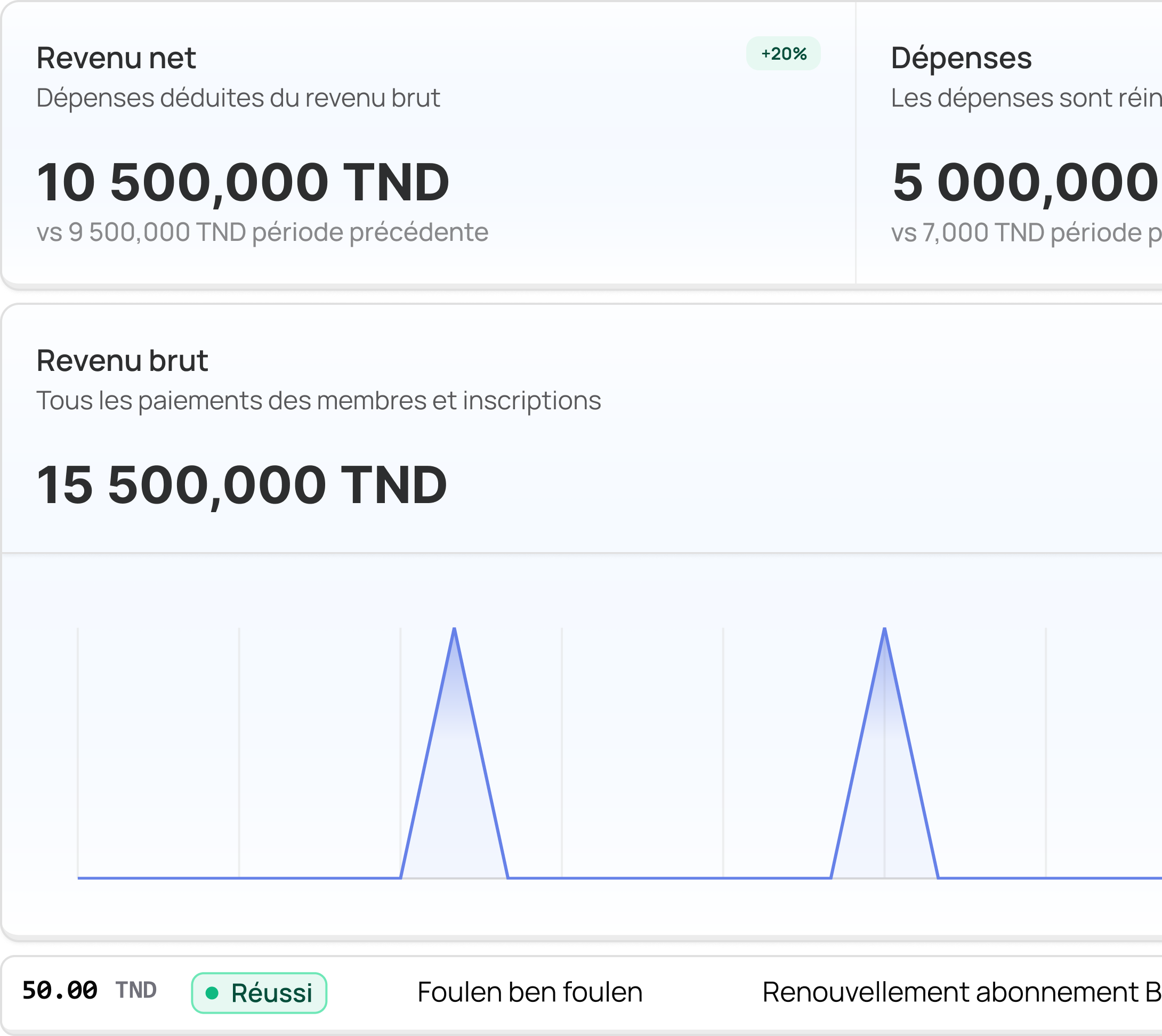Click the +20% growth badge
Viewport: 1162px width, 1036px height.
[783, 53]
